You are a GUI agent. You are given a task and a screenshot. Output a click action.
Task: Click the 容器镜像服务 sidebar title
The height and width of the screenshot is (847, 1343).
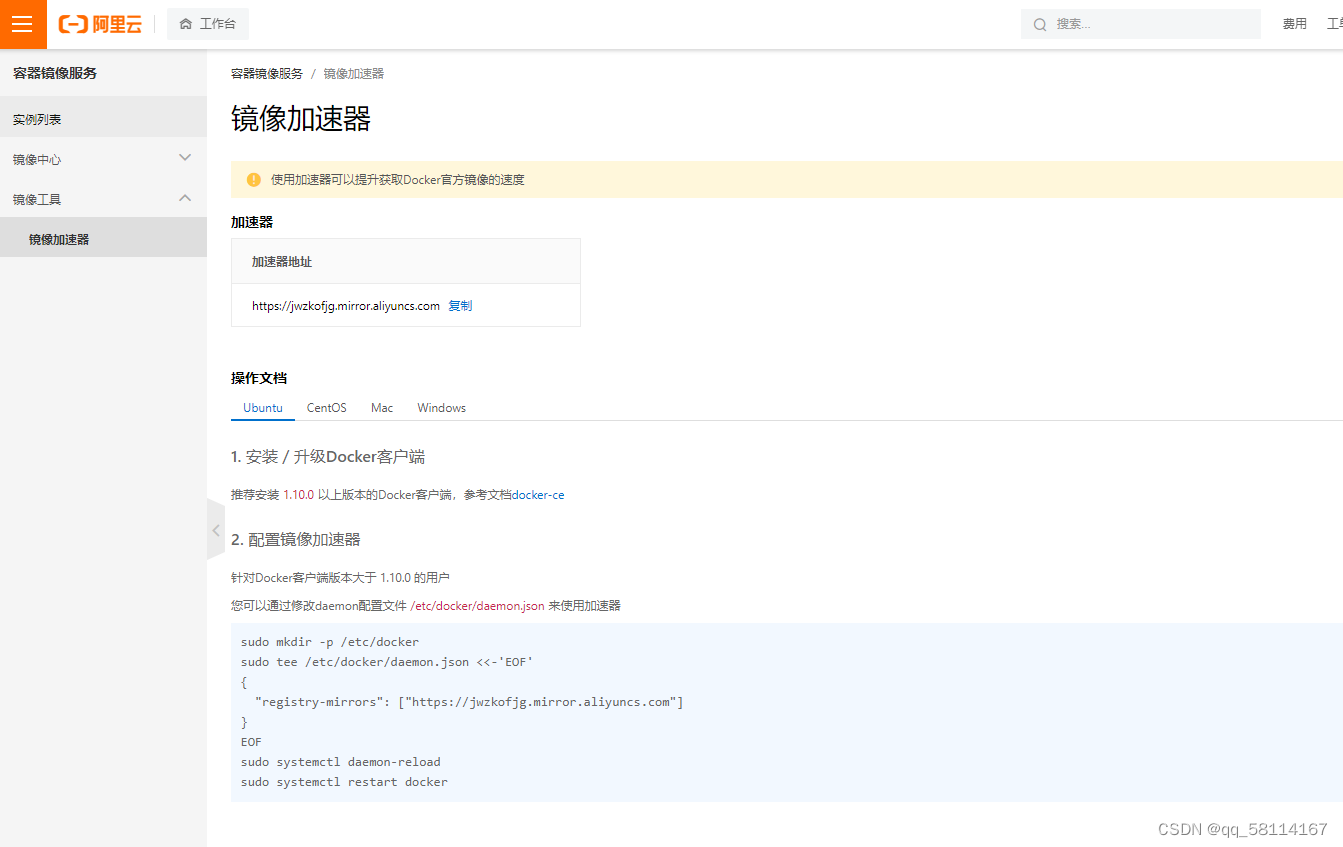55,73
